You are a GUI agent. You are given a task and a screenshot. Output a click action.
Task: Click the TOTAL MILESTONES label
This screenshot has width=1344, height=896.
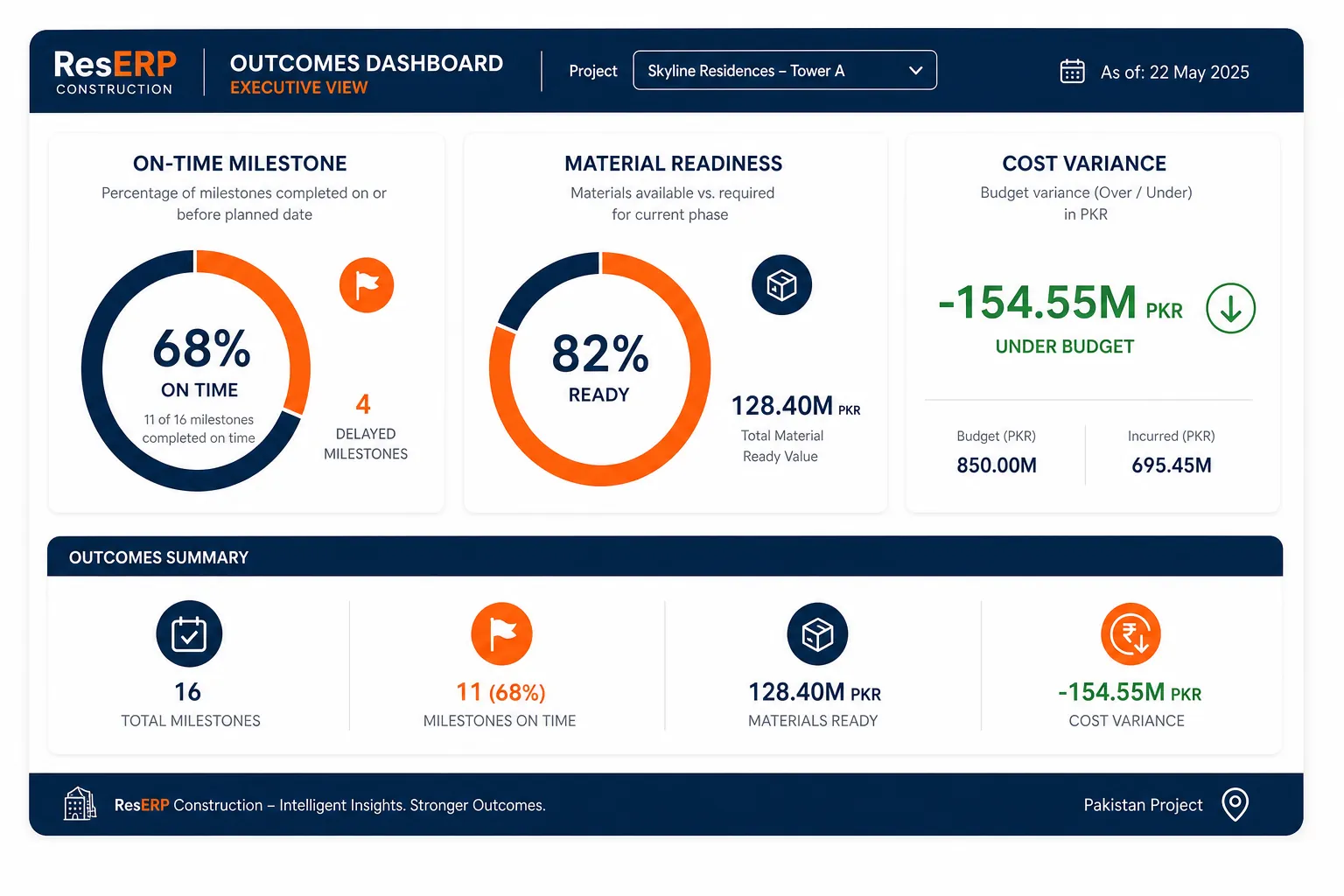(x=191, y=721)
